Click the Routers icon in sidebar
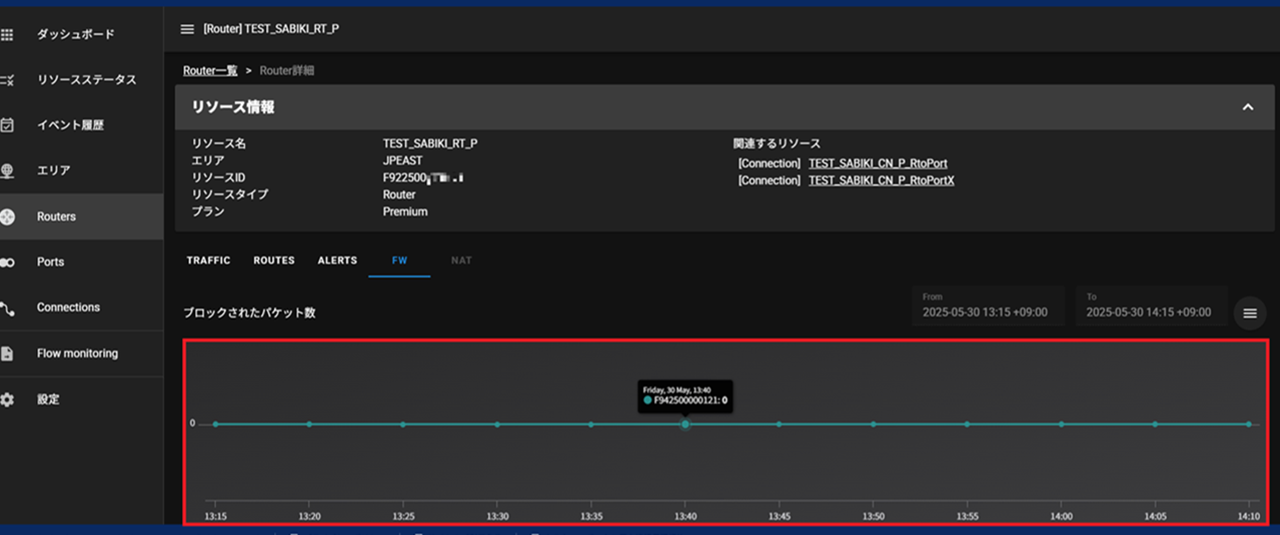Screen dimensions: 1280x535 click(7, 217)
